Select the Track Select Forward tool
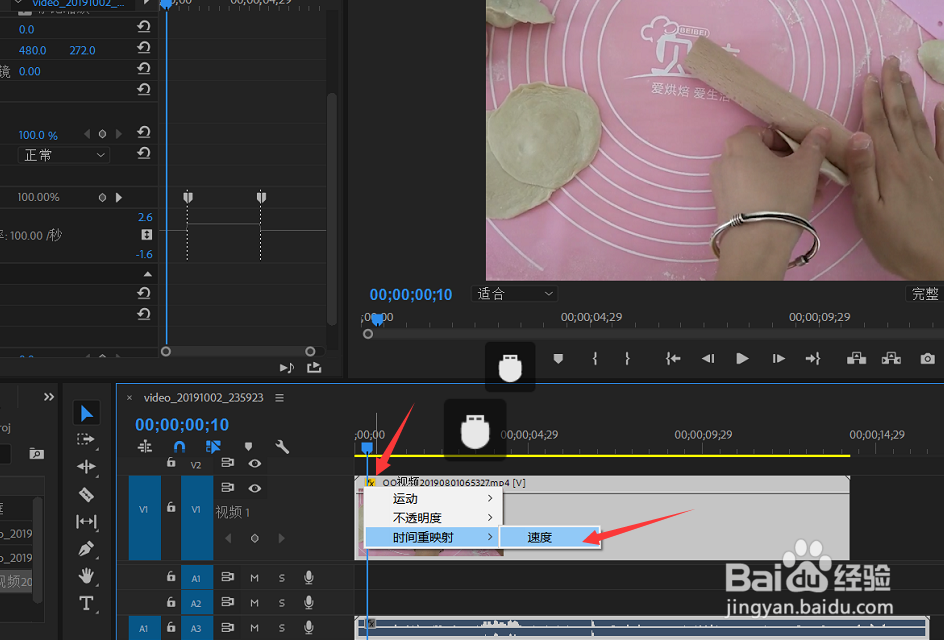This screenshot has width=944, height=640. click(x=86, y=440)
